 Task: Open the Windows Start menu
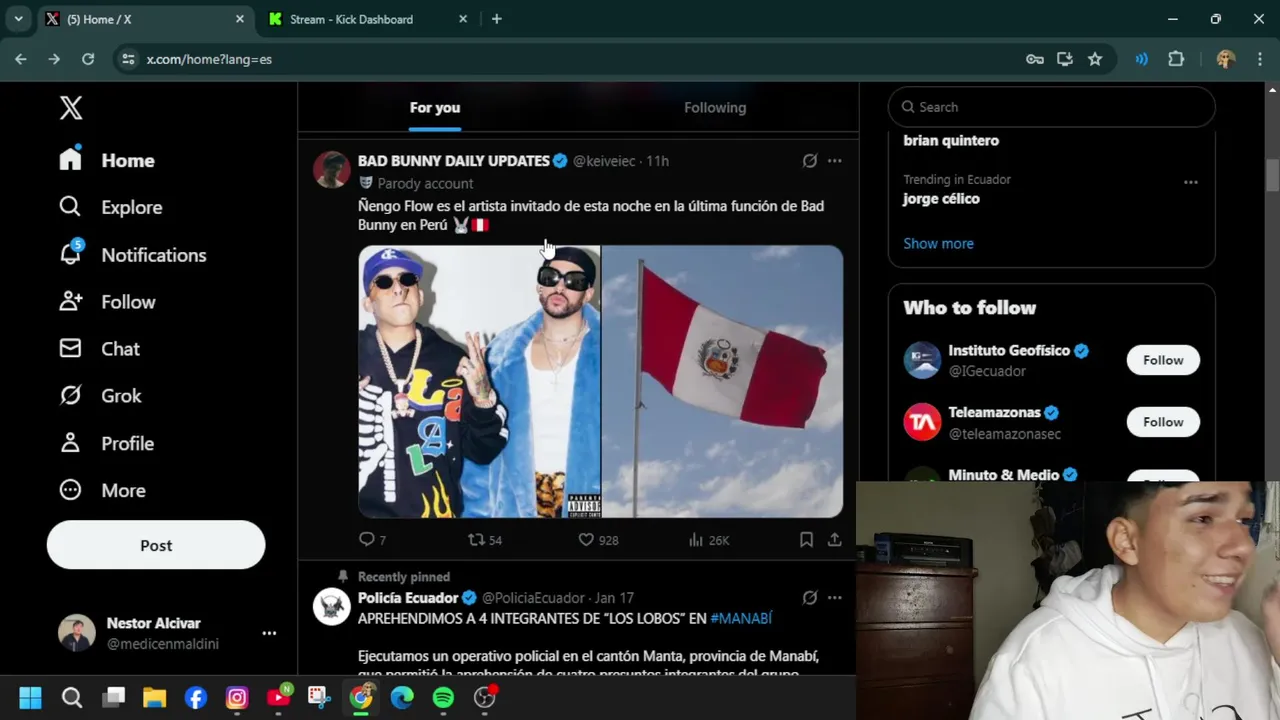[x=30, y=697]
